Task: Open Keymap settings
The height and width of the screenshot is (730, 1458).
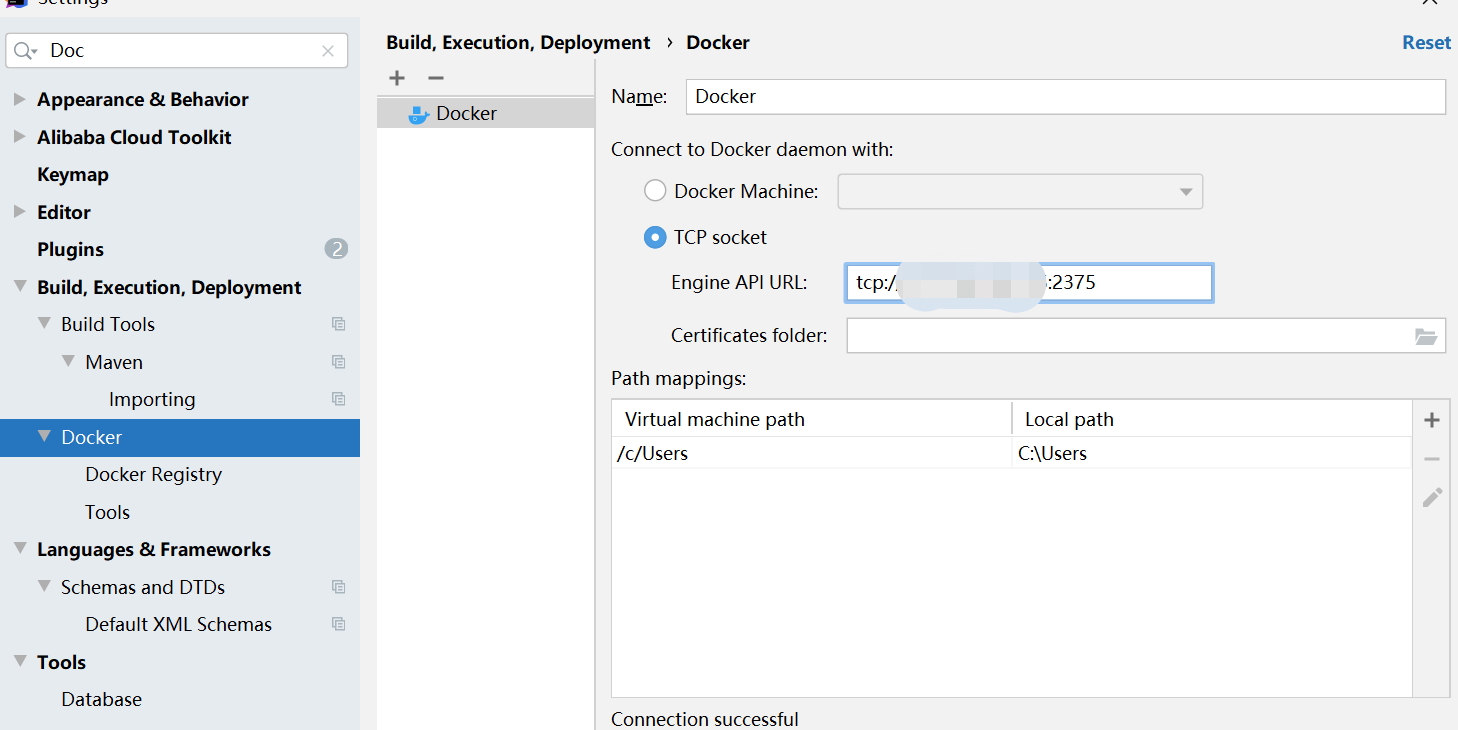Action: tap(72, 174)
